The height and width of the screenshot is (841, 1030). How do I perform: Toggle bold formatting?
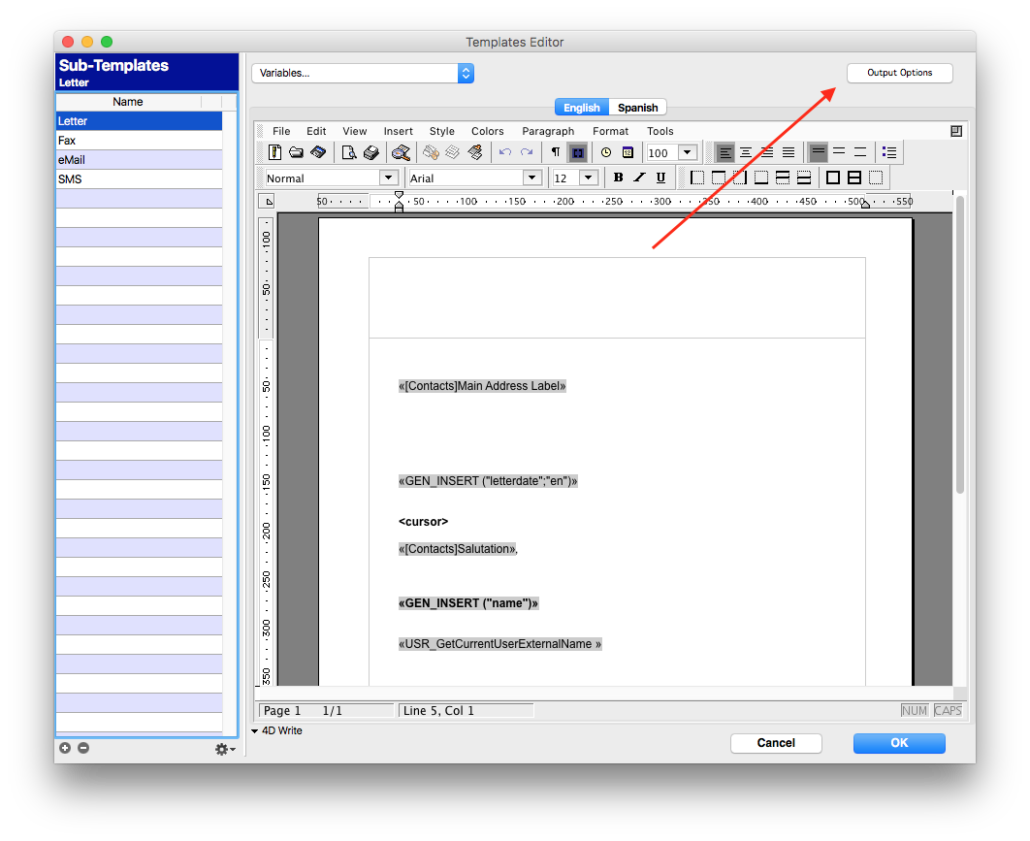pos(617,178)
